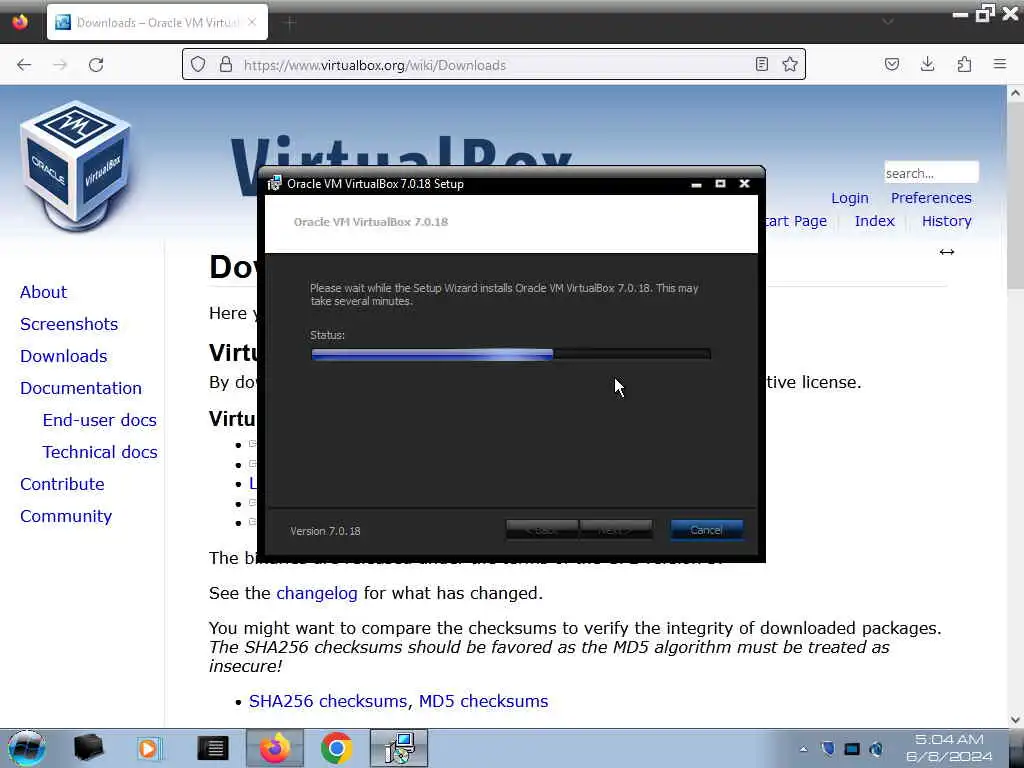Open the changelog link
1024x768 pixels.
click(317, 593)
